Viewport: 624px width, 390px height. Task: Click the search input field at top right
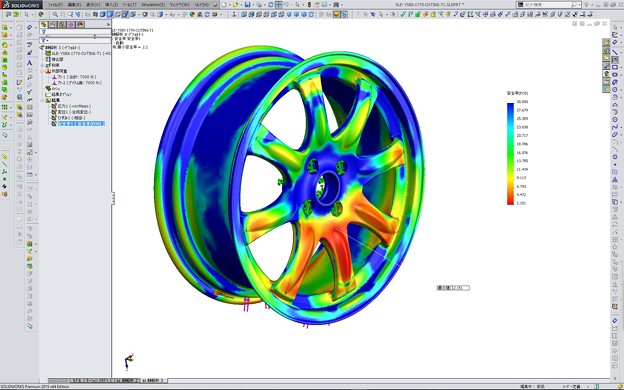tap(546, 5)
